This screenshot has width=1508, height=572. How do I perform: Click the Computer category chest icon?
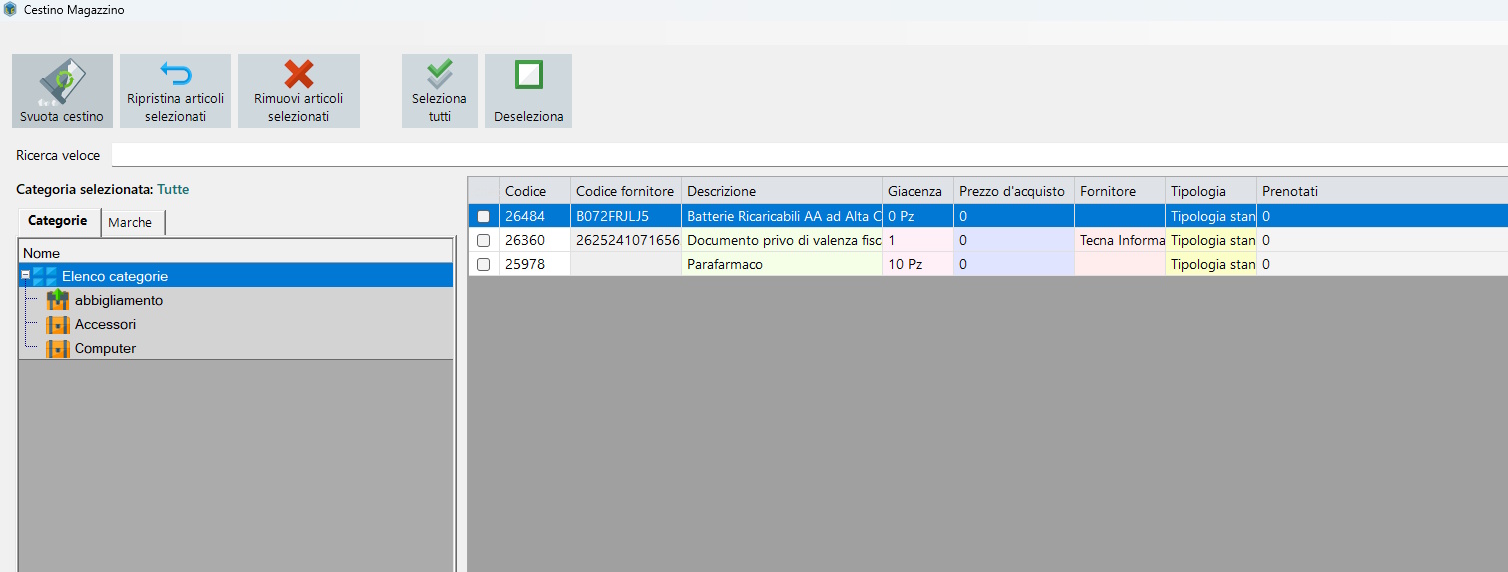(58, 348)
